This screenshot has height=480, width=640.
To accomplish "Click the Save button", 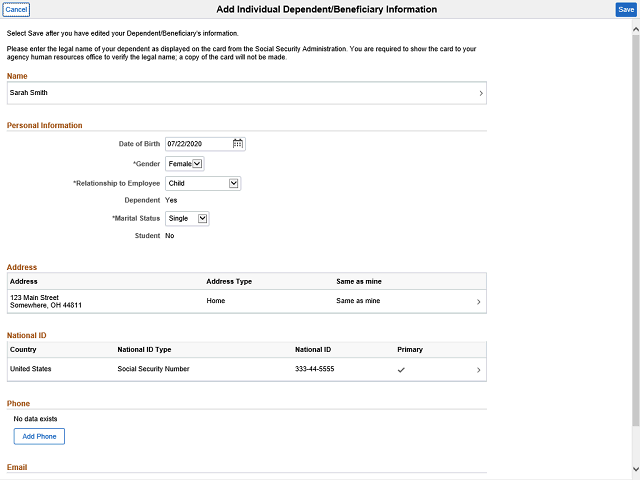I will coord(626,9).
